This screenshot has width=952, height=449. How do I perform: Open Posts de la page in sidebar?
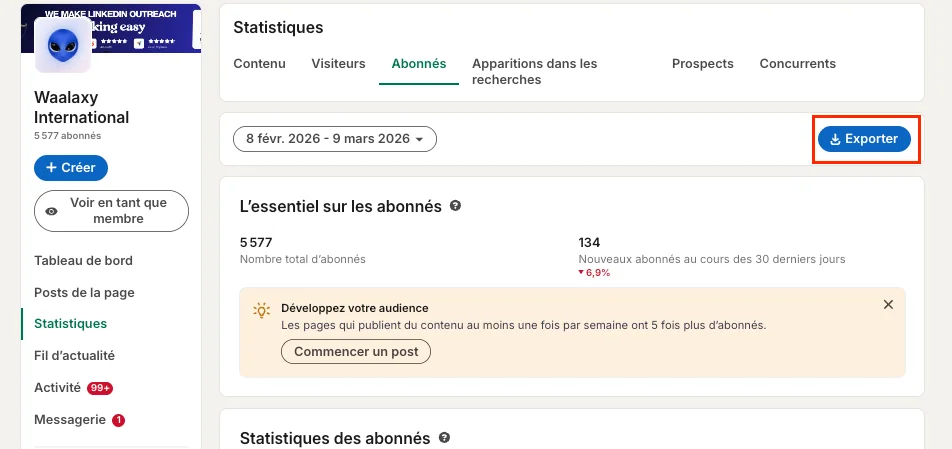[84, 292]
